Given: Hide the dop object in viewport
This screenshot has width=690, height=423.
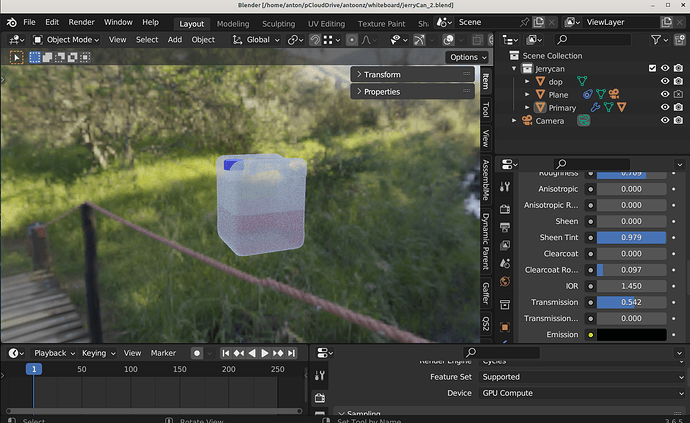Looking at the screenshot, I should click(664, 81).
